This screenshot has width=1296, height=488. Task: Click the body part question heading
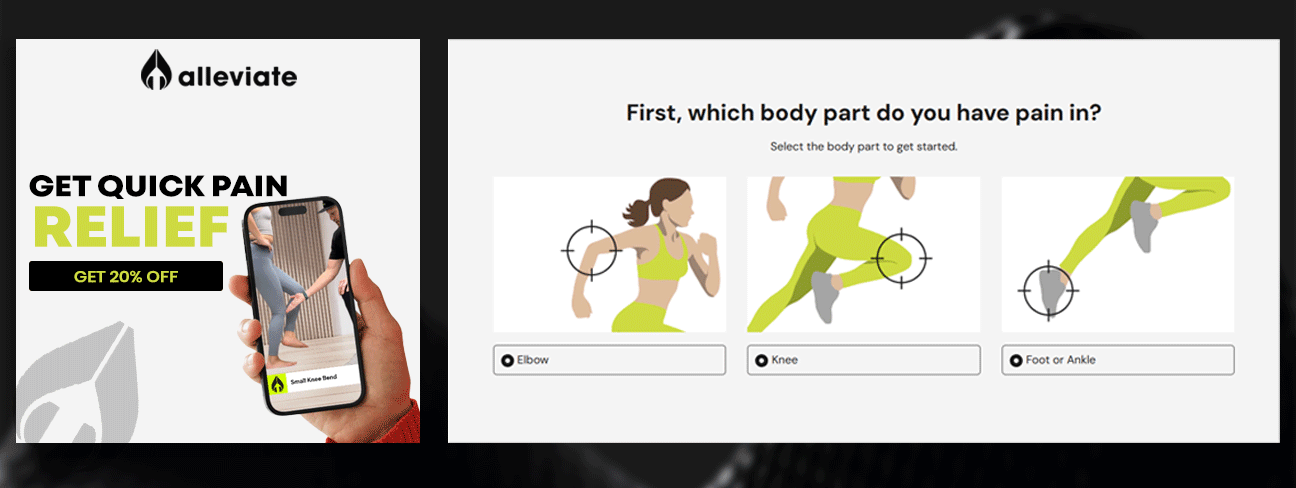[864, 112]
